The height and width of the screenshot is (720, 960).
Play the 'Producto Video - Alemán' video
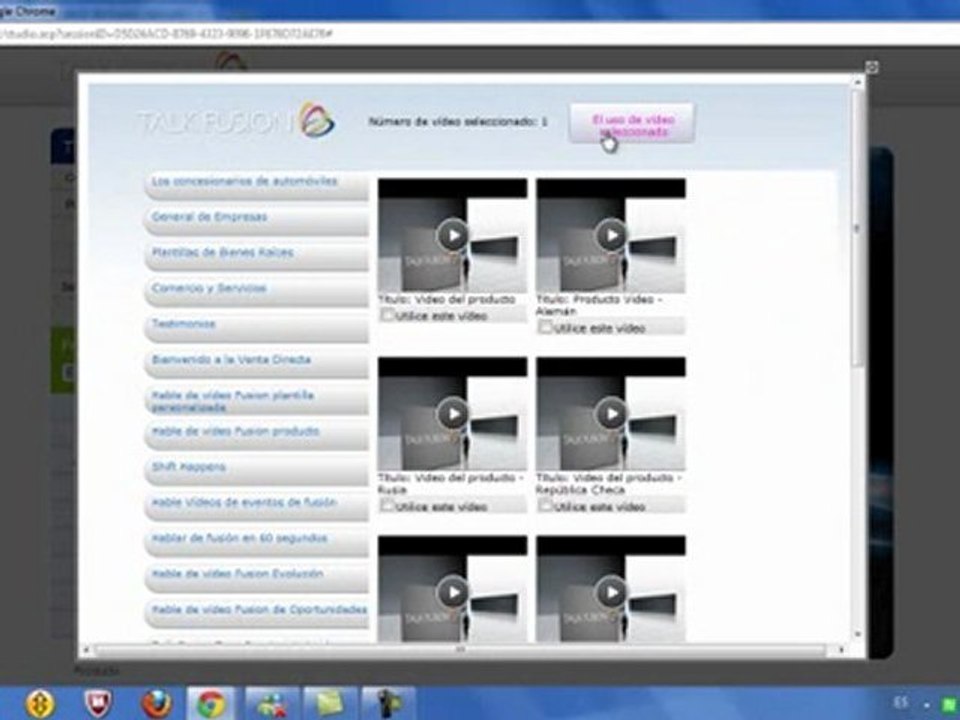[611, 235]
